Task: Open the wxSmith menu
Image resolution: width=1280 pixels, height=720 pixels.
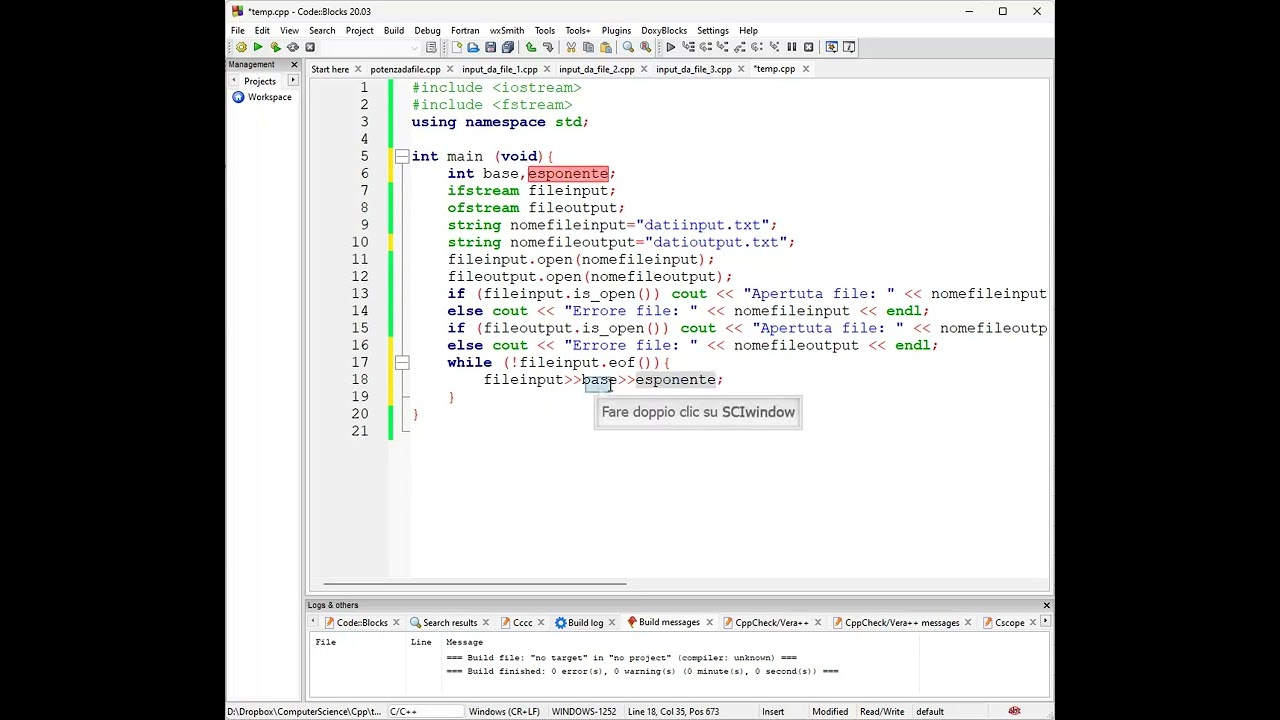Action: [x=506, y=30]
